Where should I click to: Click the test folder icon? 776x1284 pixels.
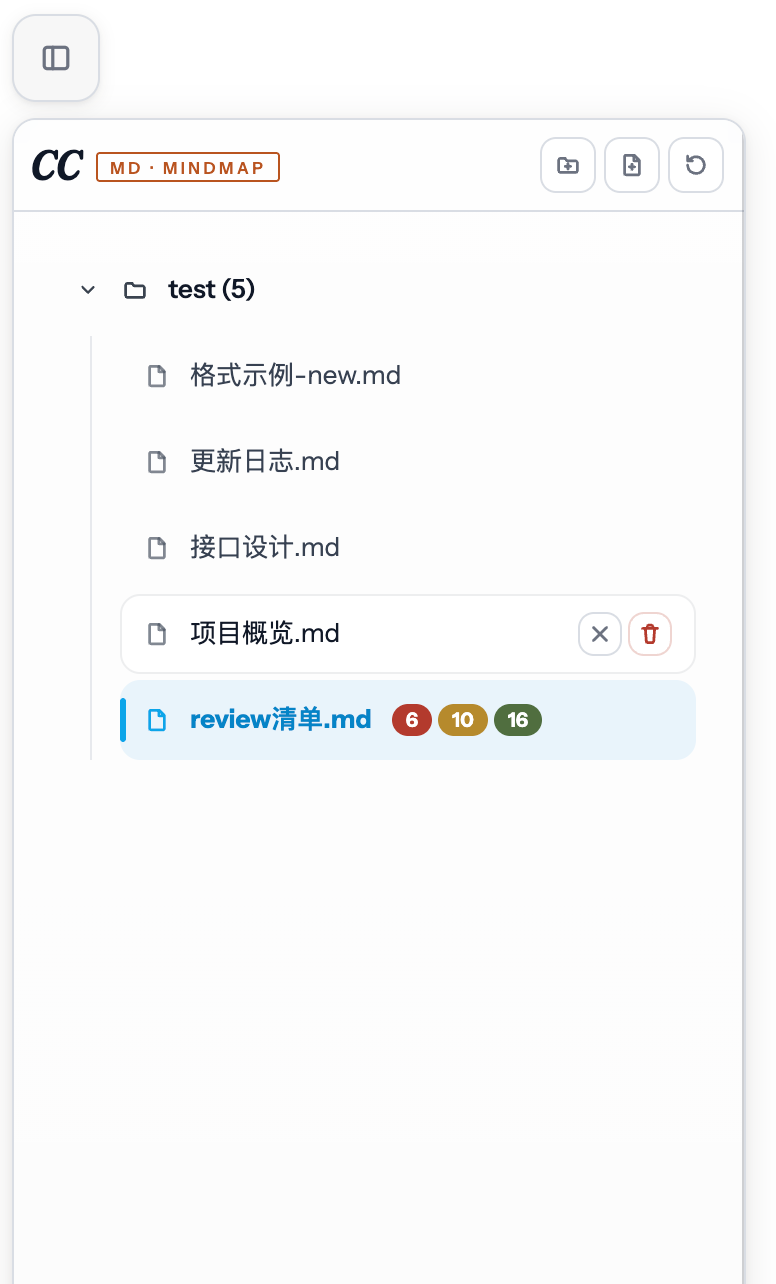pos(134,290)
